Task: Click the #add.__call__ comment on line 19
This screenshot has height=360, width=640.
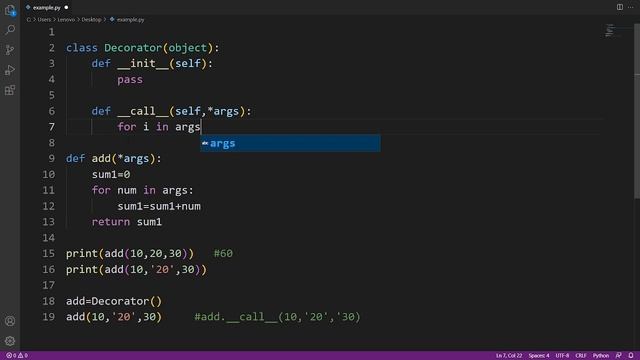Action: click(278, 317)
